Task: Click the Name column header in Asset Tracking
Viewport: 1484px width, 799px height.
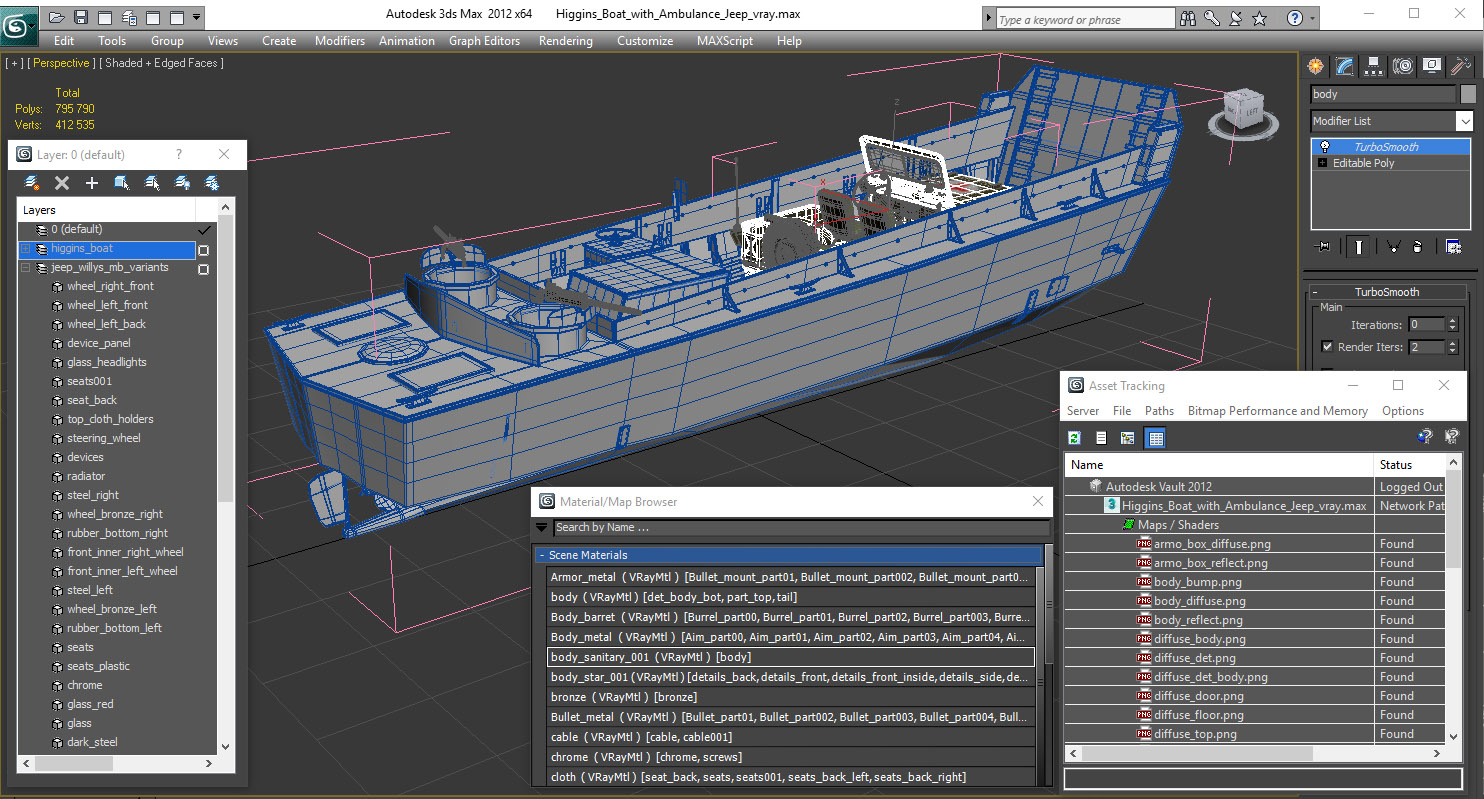Action: (1219, 465)
